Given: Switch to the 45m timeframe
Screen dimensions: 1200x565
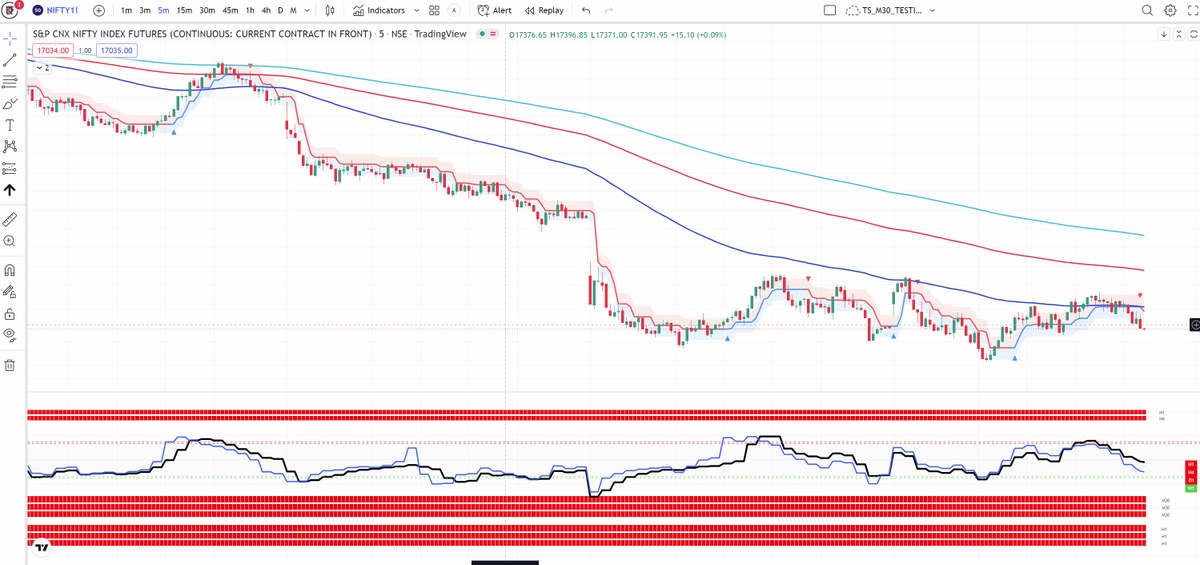Looking at the screenshot, I should pyautogui.click(x=230, y=10).
